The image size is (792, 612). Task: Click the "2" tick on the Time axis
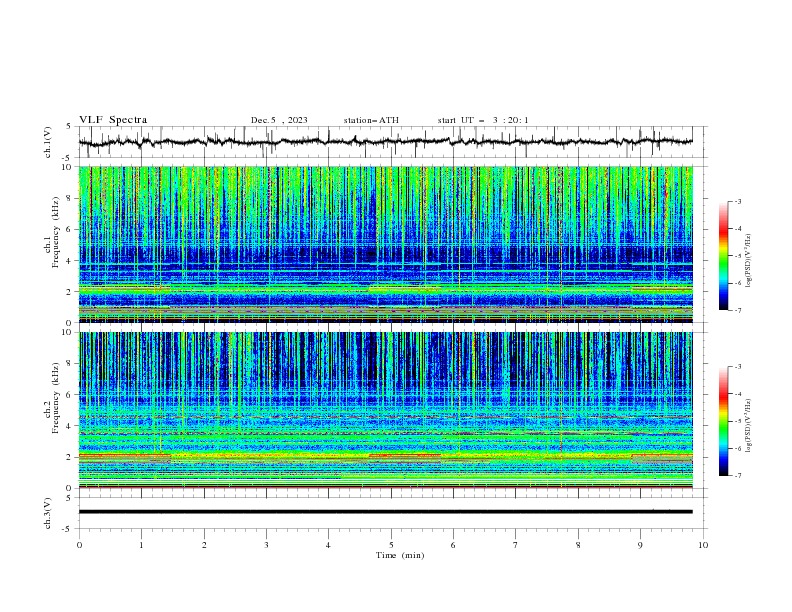point(204,545)
